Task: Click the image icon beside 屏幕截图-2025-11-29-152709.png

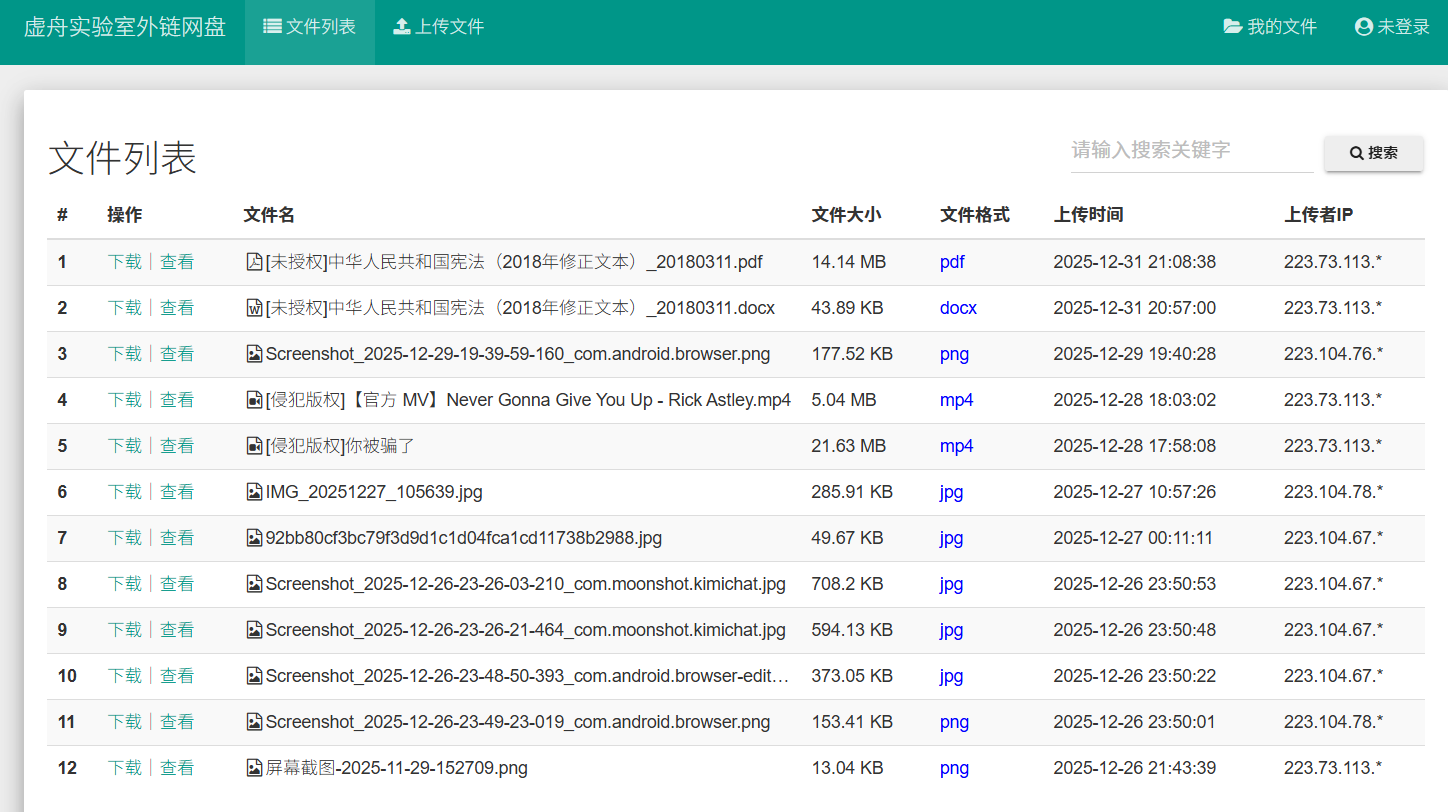Action: point(254,768)
